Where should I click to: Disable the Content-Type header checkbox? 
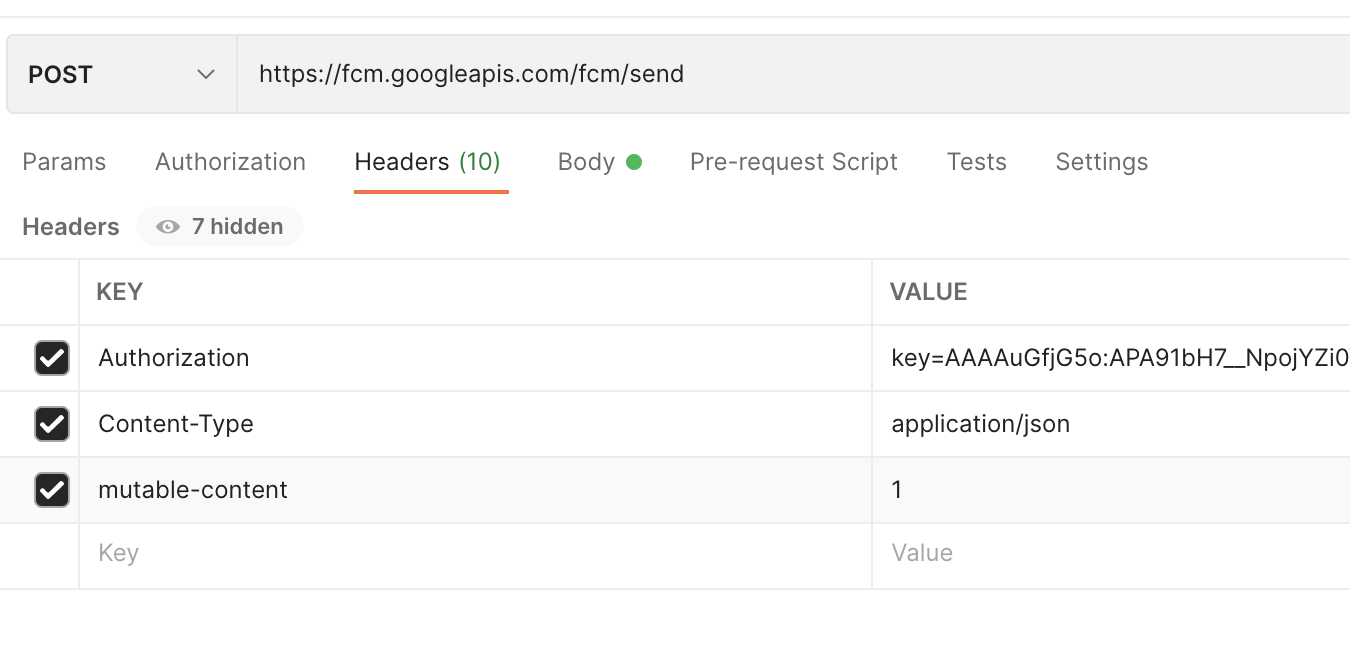point(52,424)
